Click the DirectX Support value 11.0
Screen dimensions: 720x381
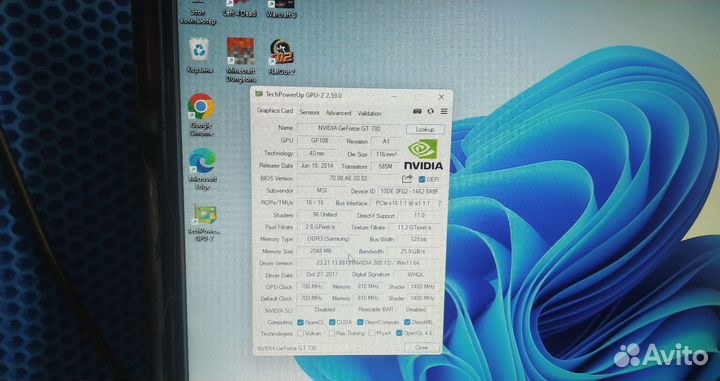click(419, 215)
